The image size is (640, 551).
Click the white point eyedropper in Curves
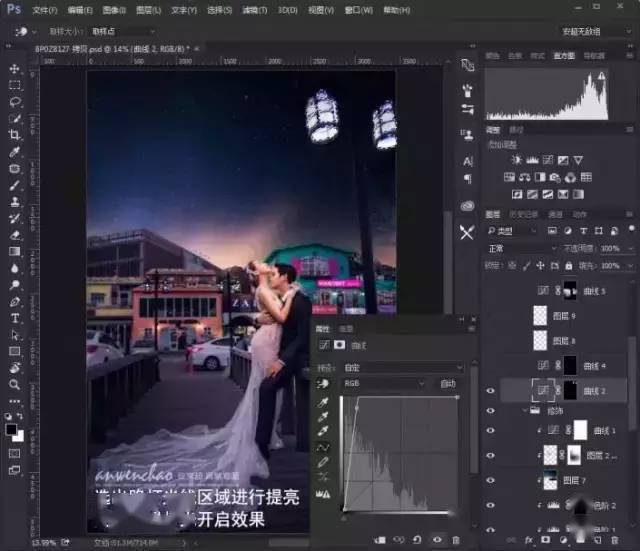pyautogui.click(x=323, y=431)
